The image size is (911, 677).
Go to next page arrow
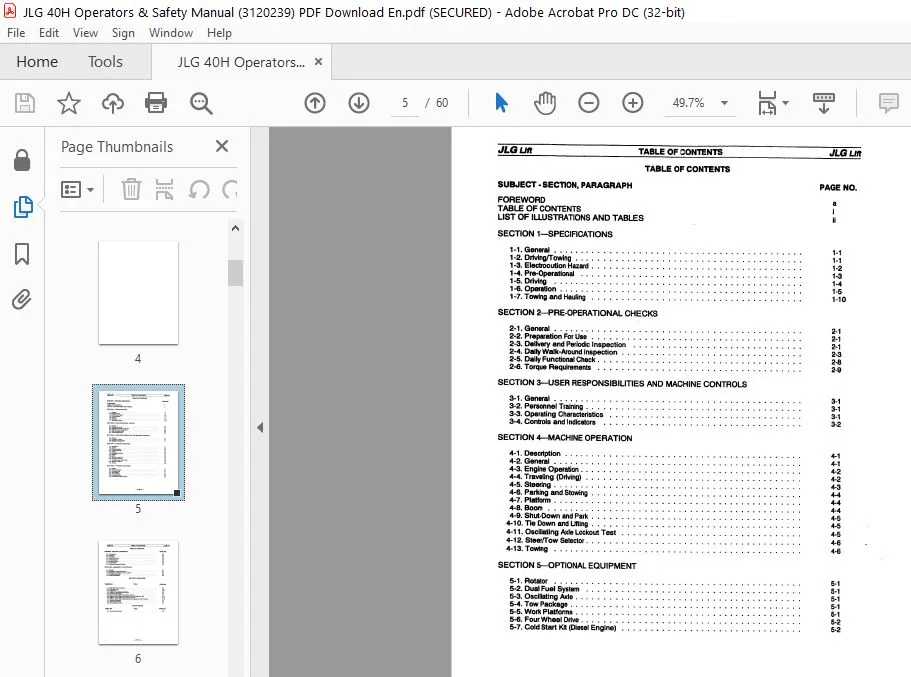click(x=359, y=103)
